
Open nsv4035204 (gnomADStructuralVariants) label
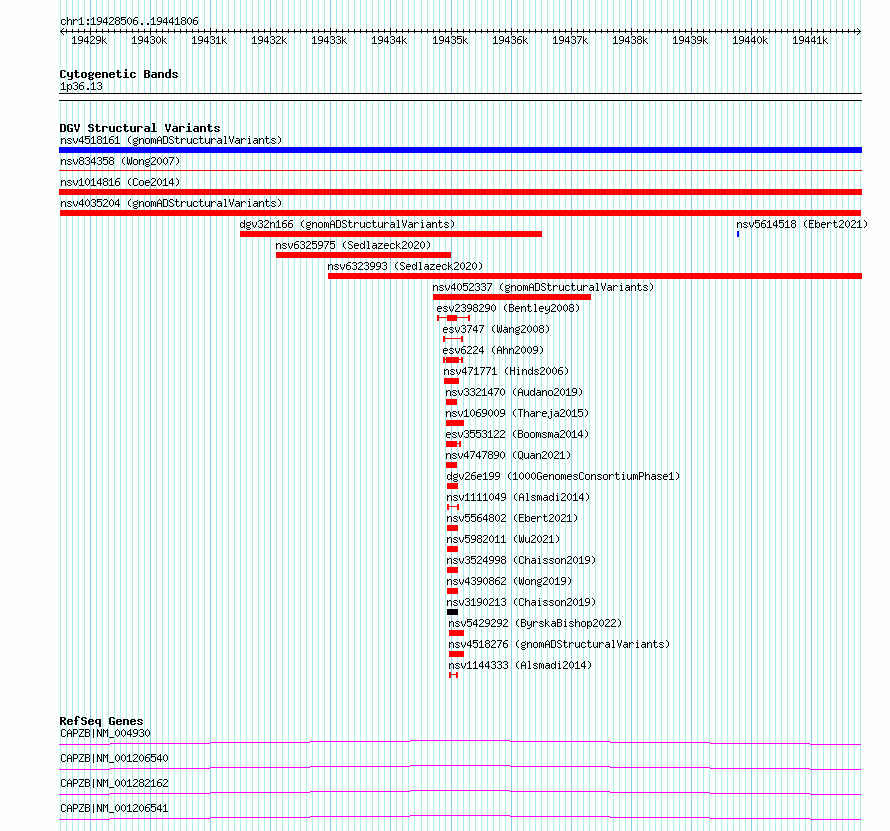[171, 203]
